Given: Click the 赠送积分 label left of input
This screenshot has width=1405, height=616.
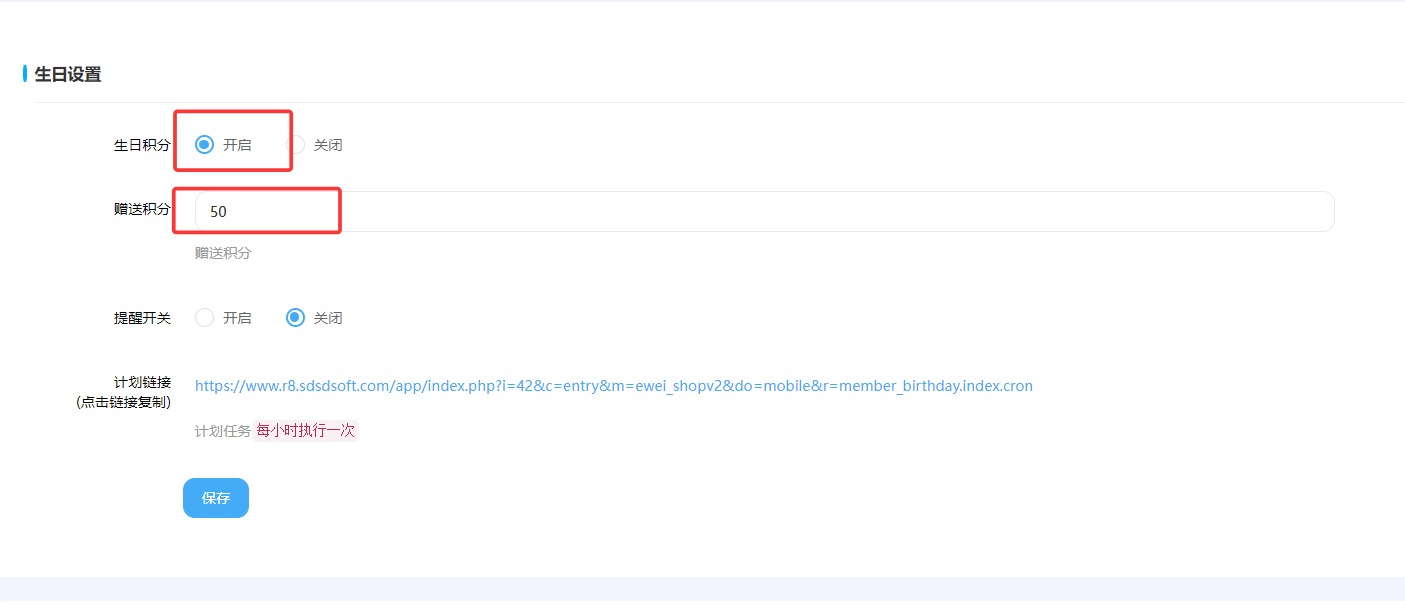Looking at the screenshot, I should pyautogui.click(x=142, y=209).
